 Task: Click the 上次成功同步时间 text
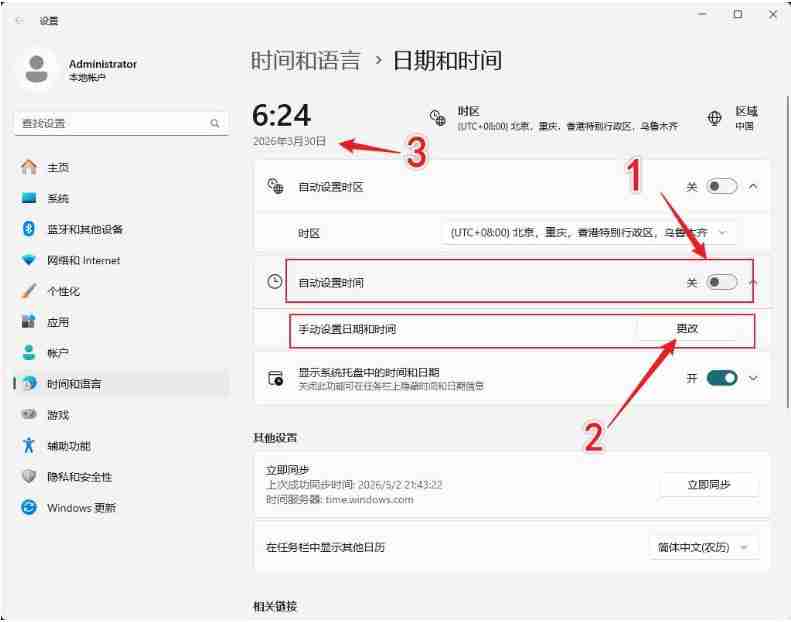tap(354, 484)
